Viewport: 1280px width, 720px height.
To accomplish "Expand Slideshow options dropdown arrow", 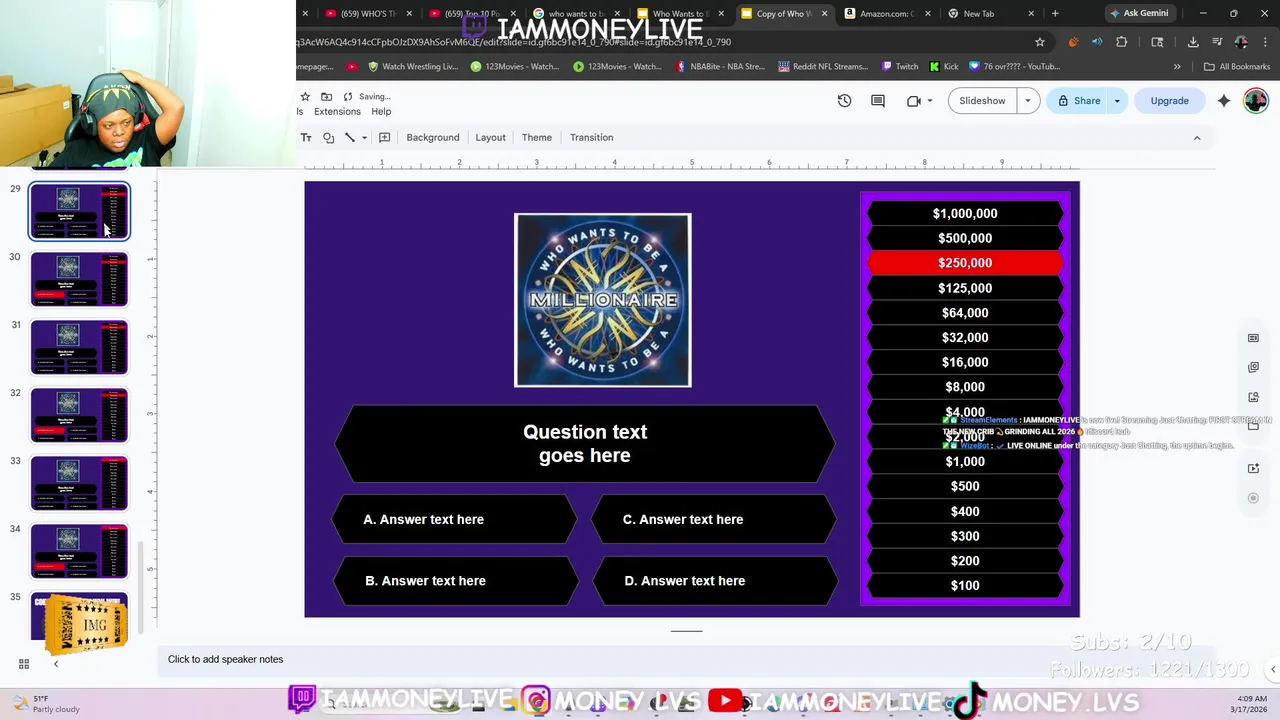I will pyautogui.click(x=1027, y=101).
